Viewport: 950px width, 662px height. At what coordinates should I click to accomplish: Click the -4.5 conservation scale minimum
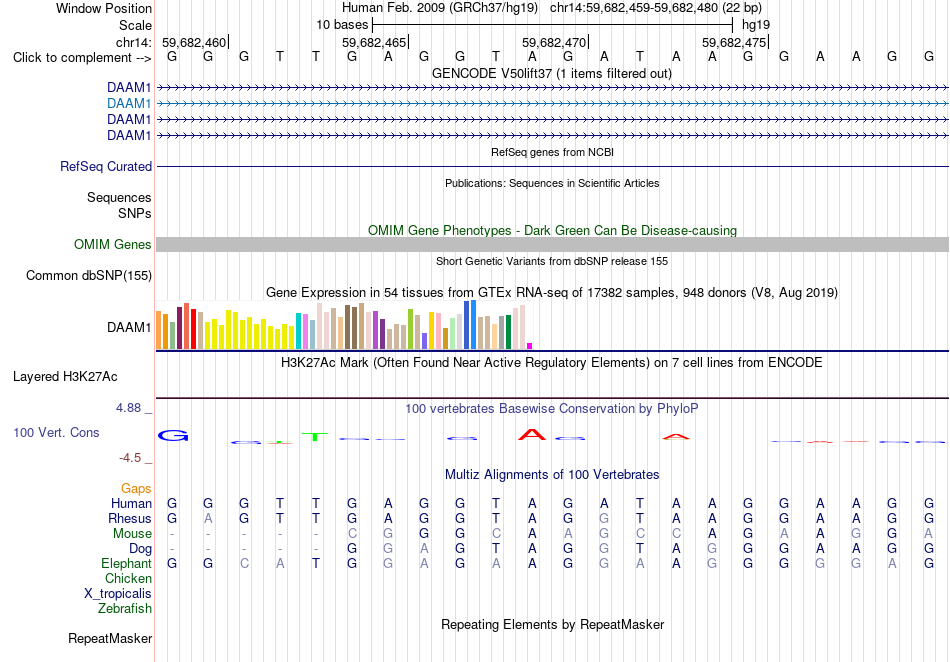pyautogui.click(x=130, y=458)
